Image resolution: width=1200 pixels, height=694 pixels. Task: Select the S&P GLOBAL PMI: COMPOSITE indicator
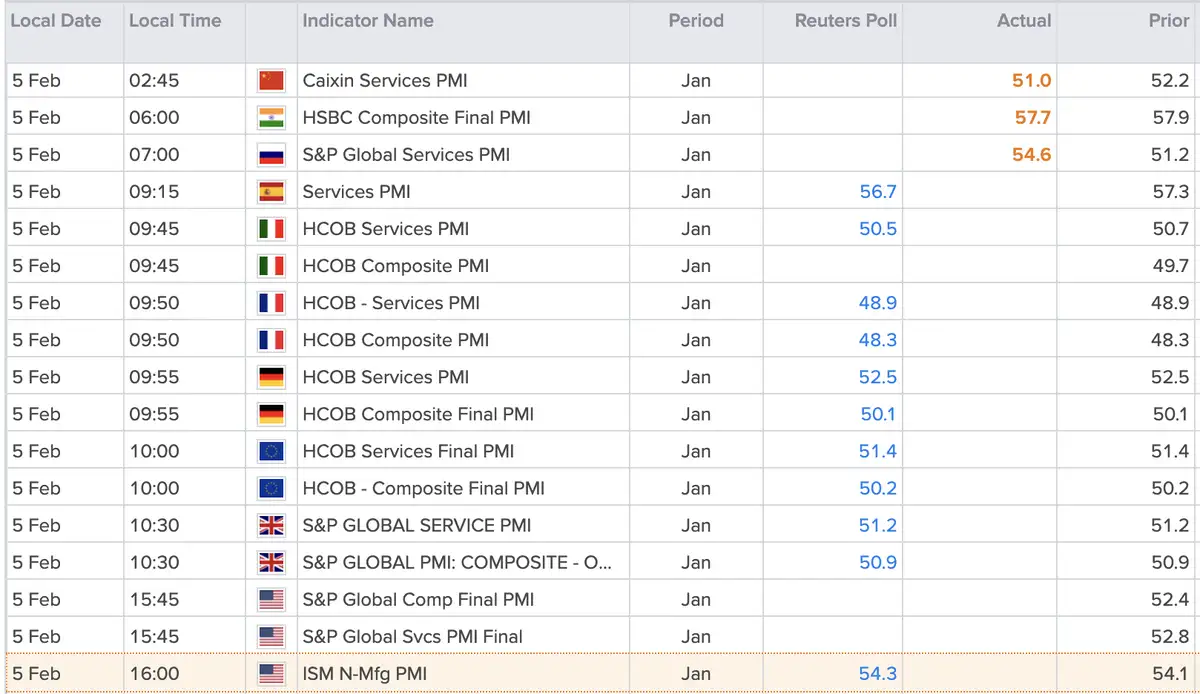(457, 562)
